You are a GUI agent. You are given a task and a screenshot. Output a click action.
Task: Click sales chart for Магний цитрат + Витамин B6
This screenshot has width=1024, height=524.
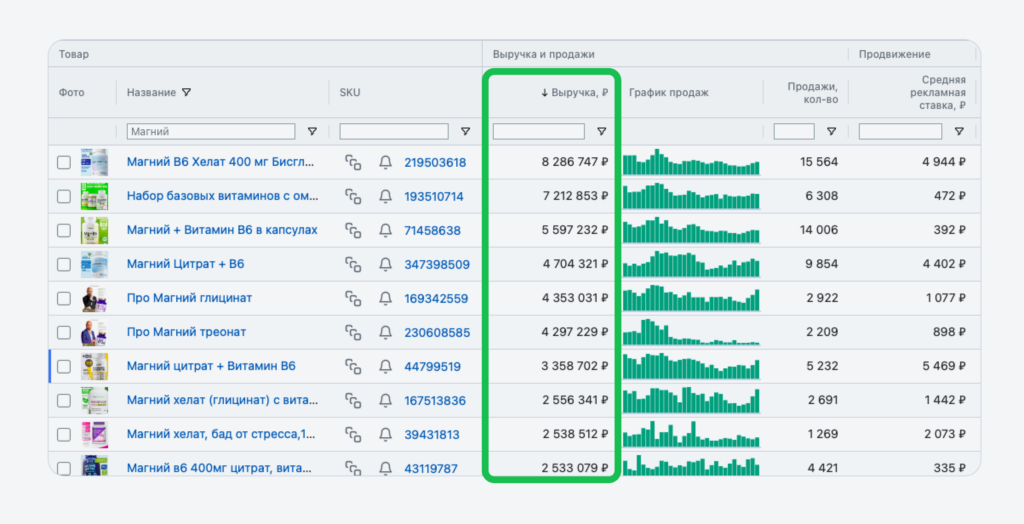click(x=690, y=366)
